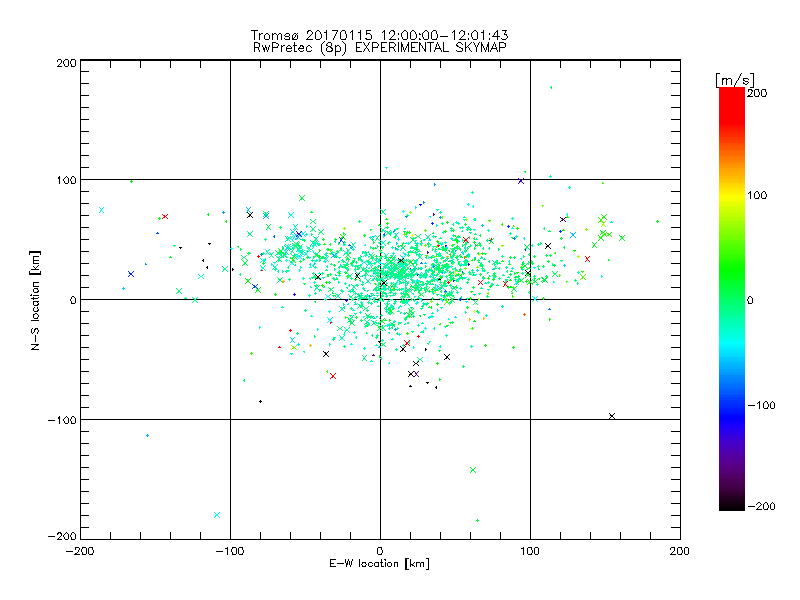
Task: Click the yellow band of the colorbar near 100
Action: [x=732, y=195]
